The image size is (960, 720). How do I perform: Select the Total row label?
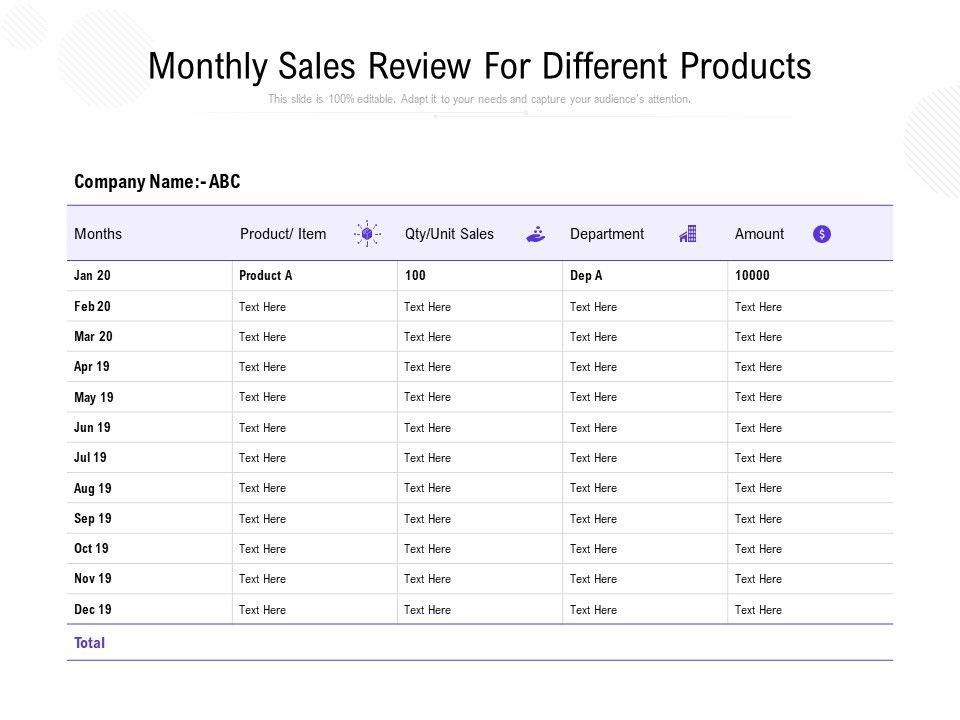click(89, 643)
